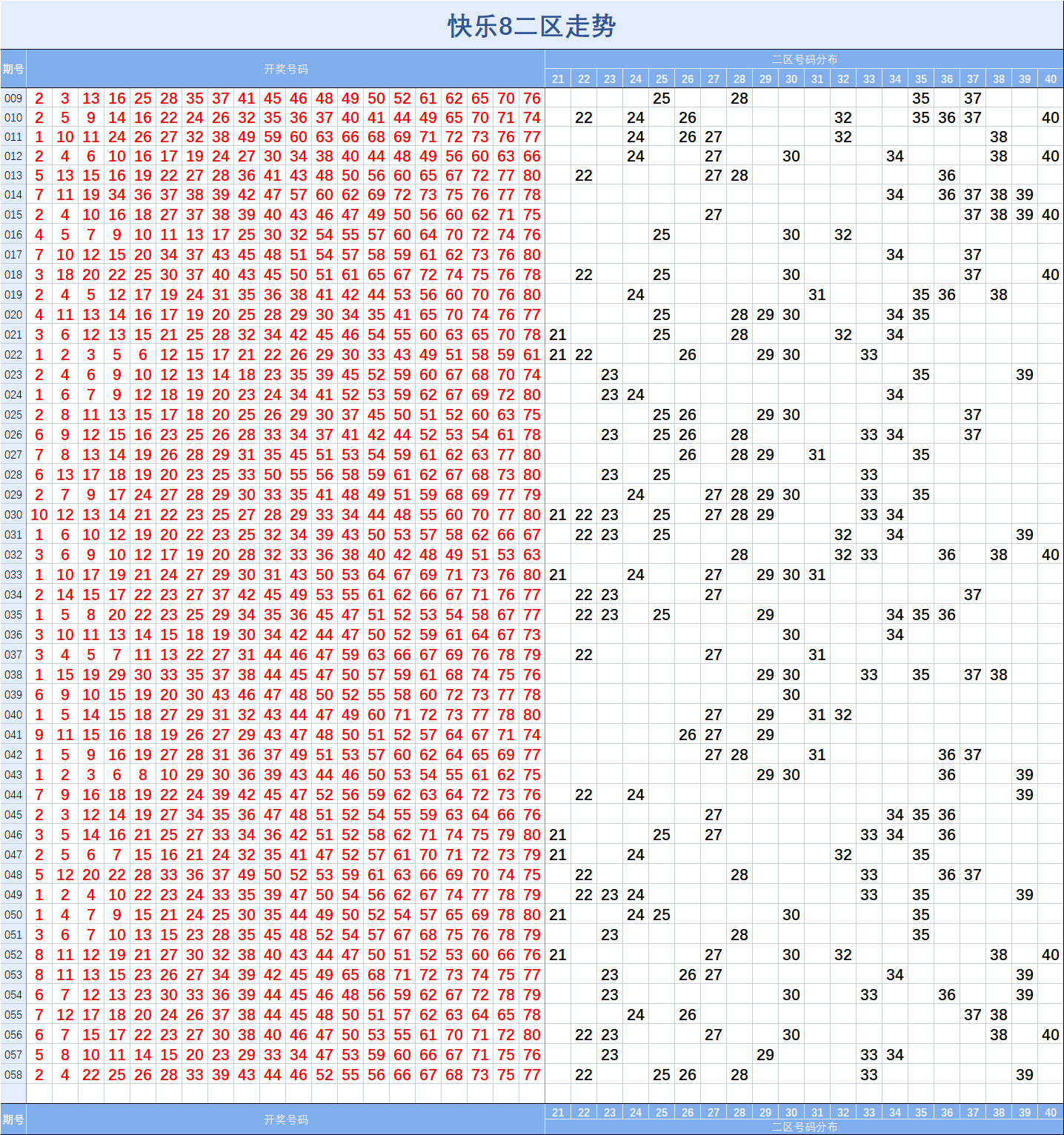
Task: Click drawn number 65 in row 053
Action: (x=350, y=975)
